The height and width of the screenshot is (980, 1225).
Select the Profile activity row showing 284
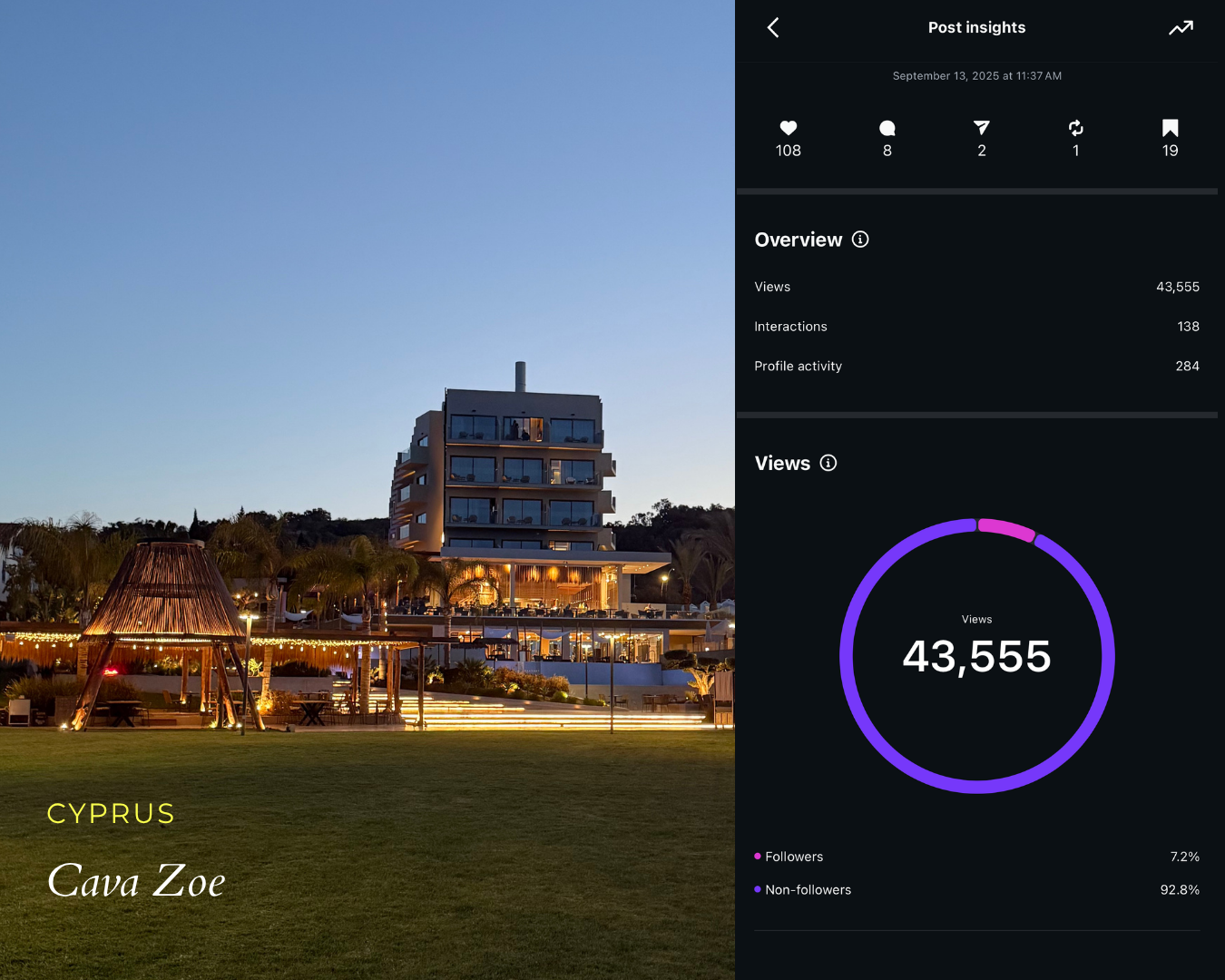[977, 367]
